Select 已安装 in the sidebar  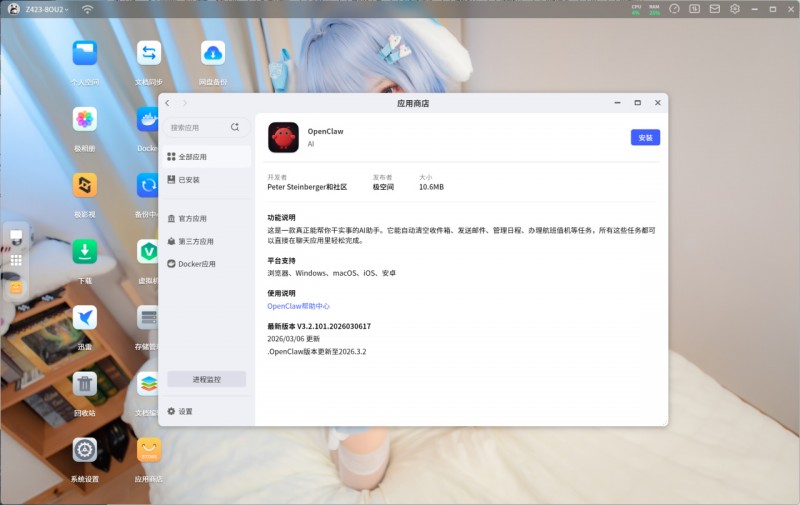click(x=207, y=180)
